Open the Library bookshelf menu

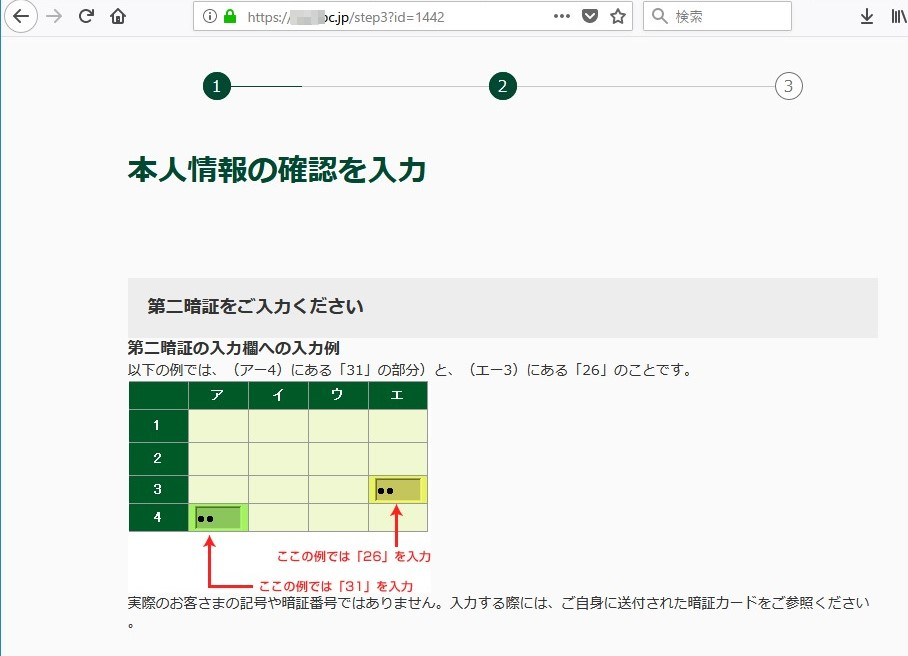[898, 17]
